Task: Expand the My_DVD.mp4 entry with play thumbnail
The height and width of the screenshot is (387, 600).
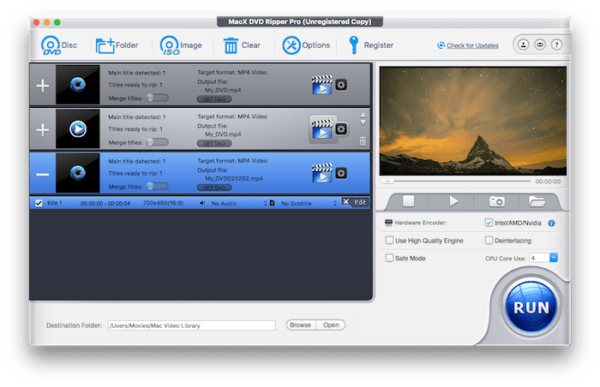Action: pos(42,130)
